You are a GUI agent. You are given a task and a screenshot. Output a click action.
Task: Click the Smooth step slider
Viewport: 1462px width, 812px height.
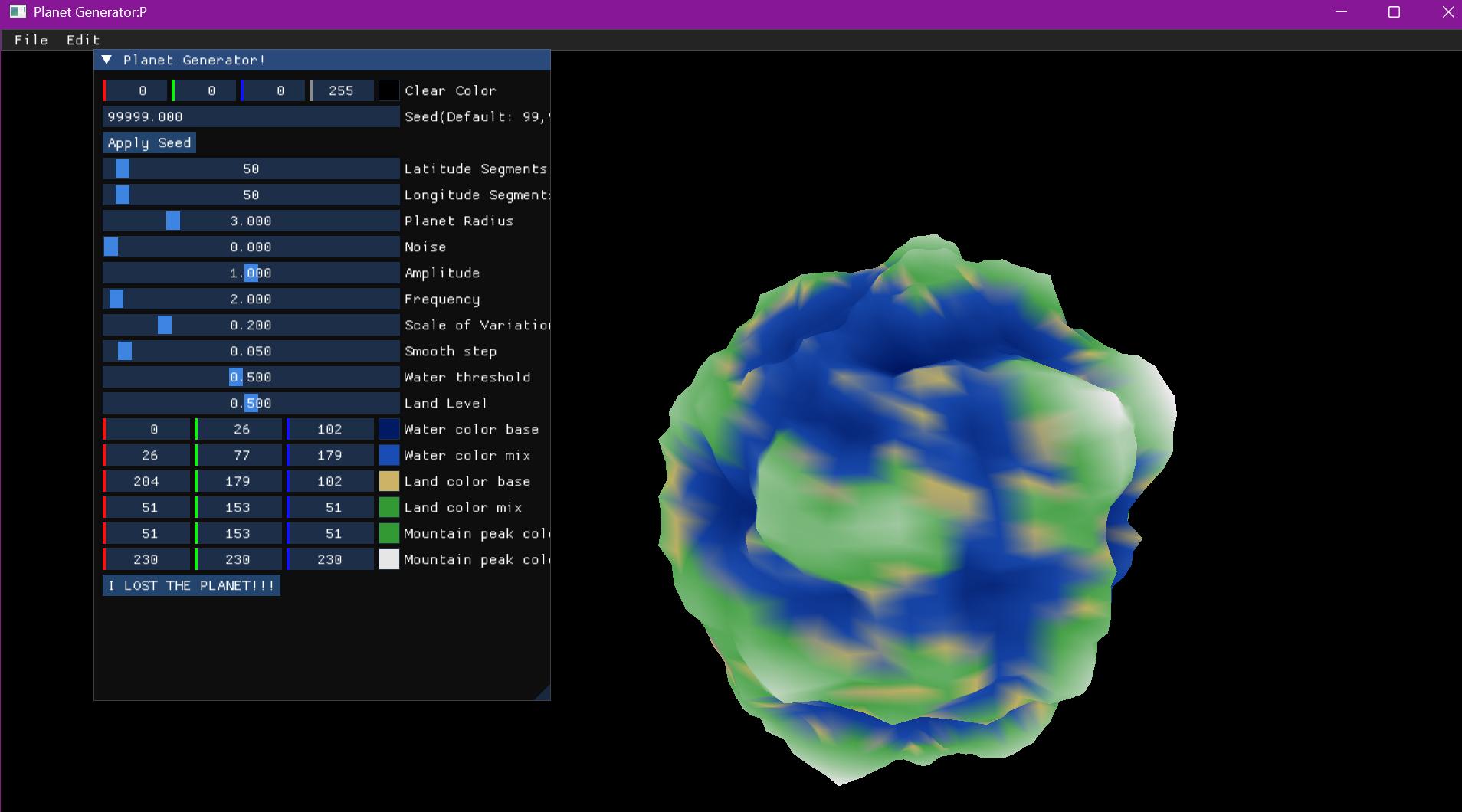coord(251,352)
